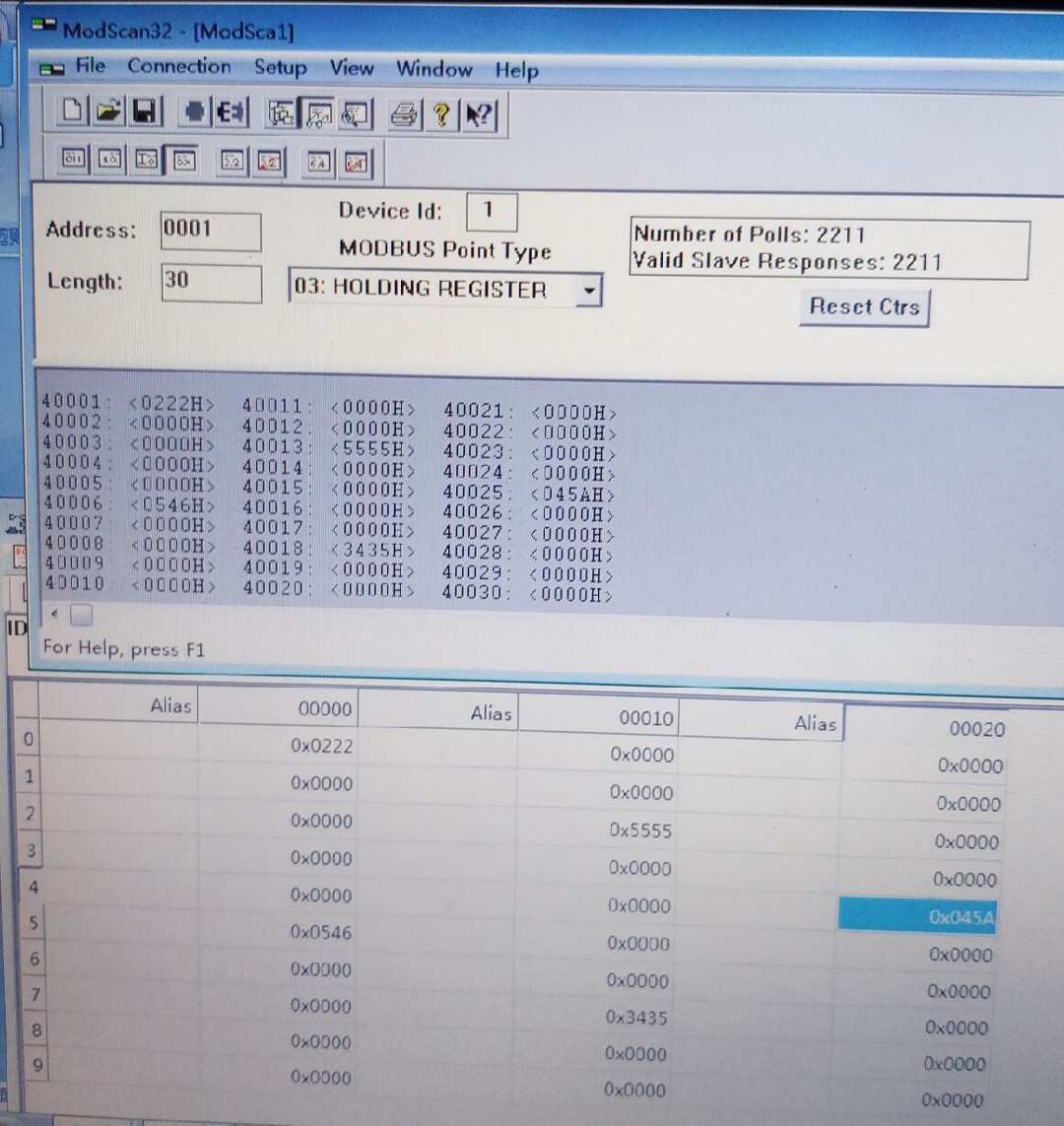Click the For Help, press F1 status text

click(124, 648)
